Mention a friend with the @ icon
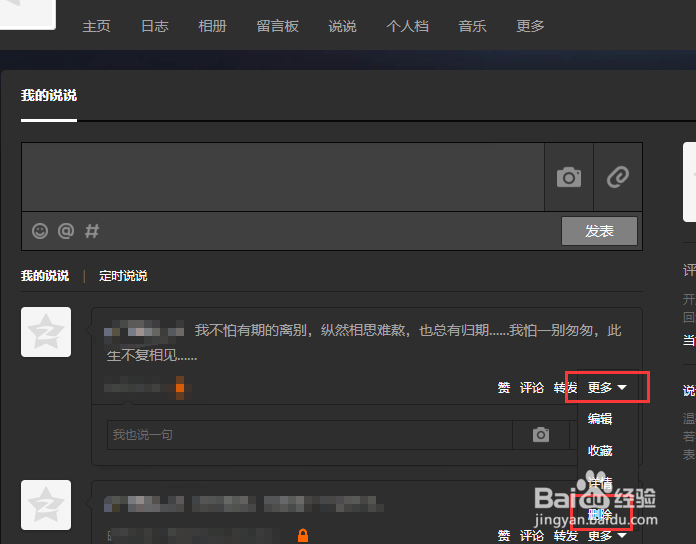Viewport: 696px width, 544px height. (x=66, y=231)
